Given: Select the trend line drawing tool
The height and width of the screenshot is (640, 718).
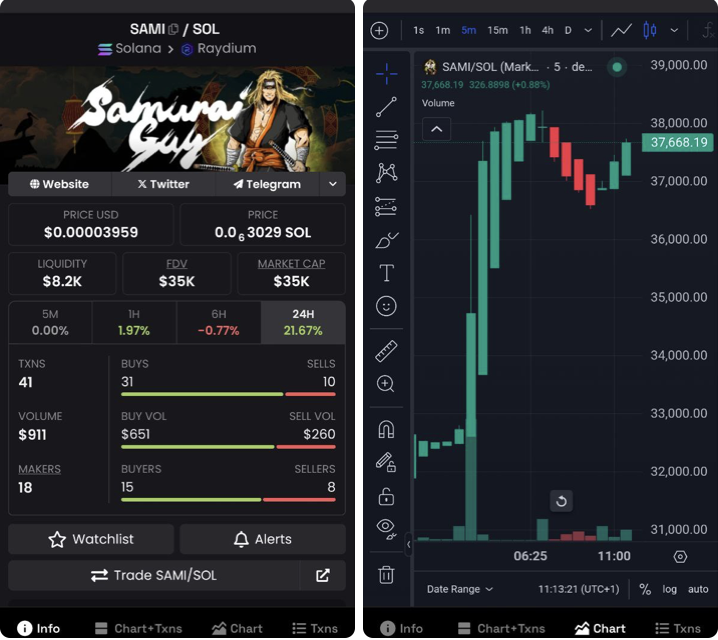Looking at the screenshot, I should point(386,107).
